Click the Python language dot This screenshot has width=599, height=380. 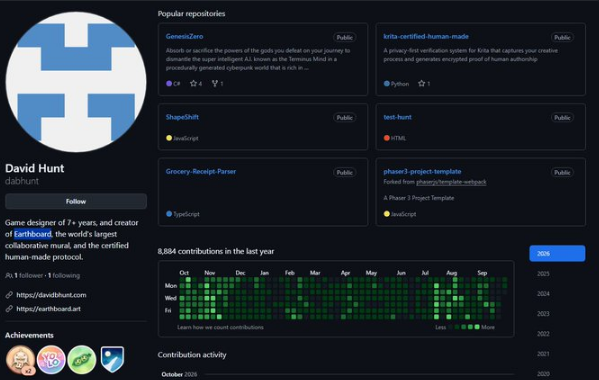coord(387,83)
